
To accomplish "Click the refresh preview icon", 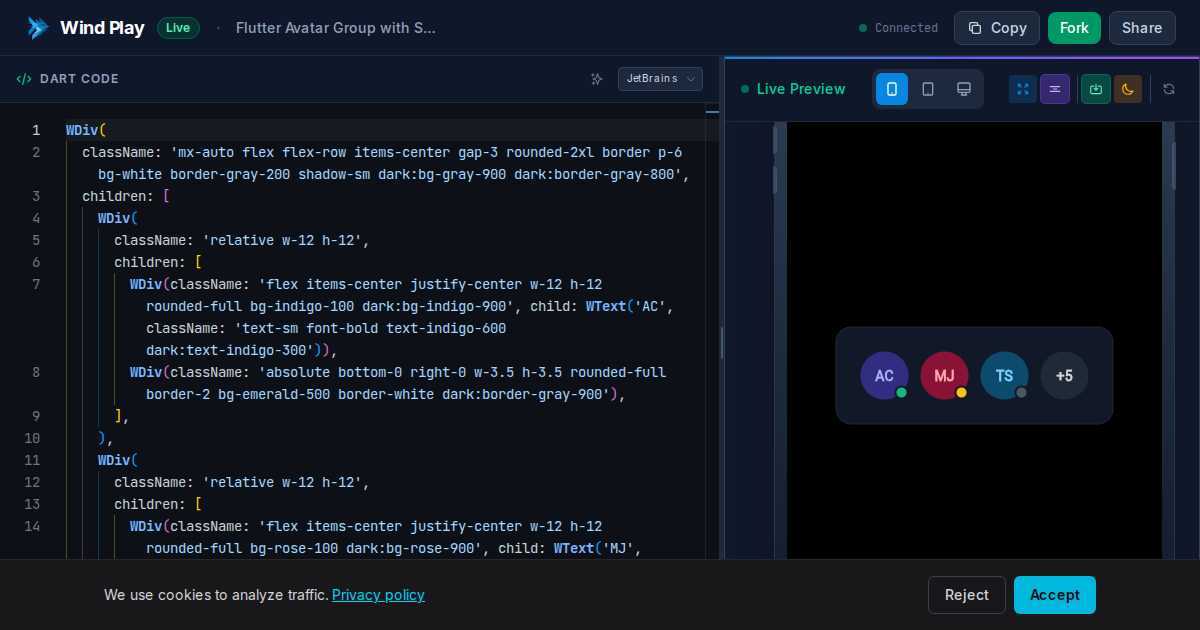I will tap(1169, 89).
